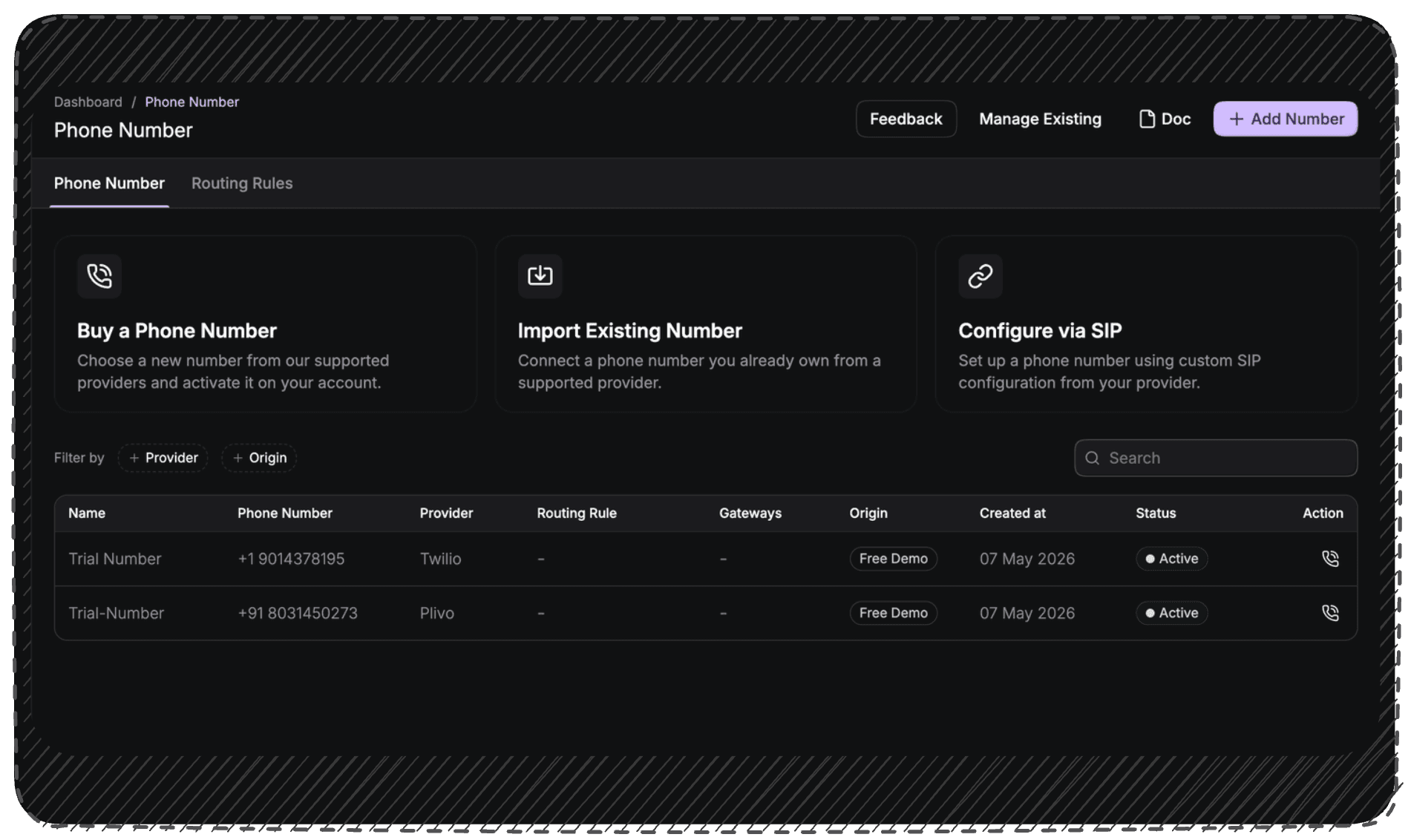
Task: Click the Provider column header
Action: (x=446, y=513)
